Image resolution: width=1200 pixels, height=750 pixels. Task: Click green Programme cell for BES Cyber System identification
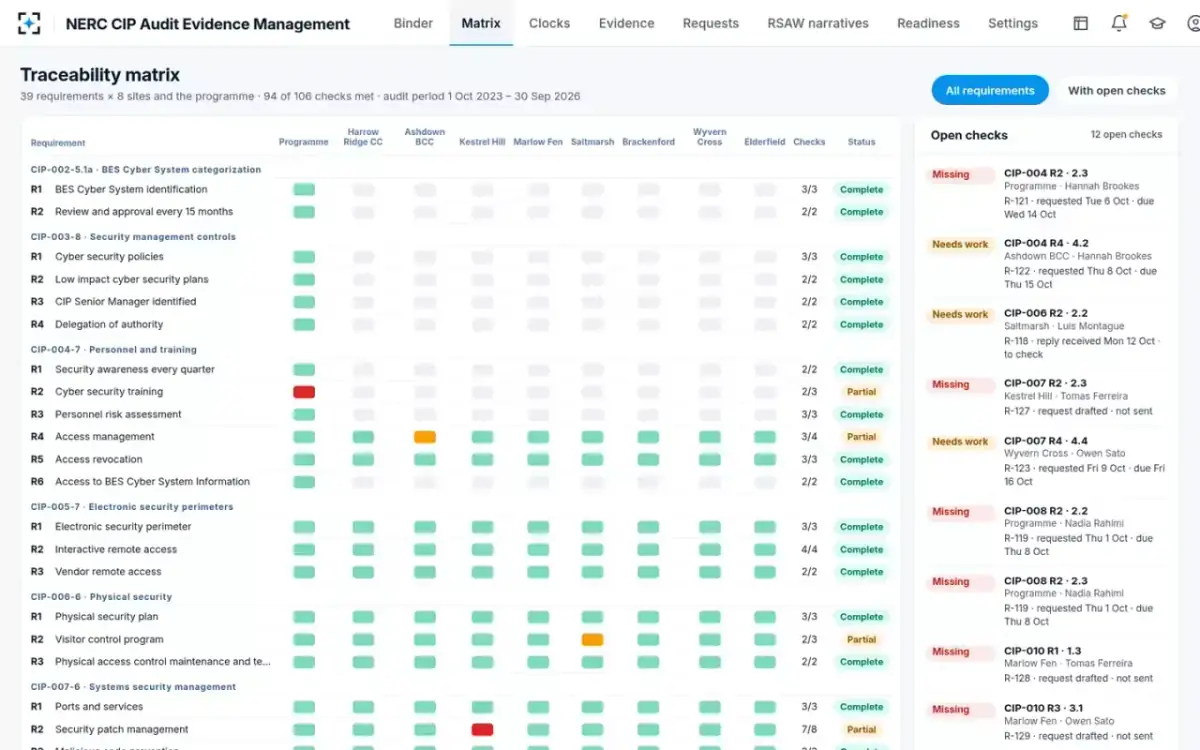(x=304, y=189)
